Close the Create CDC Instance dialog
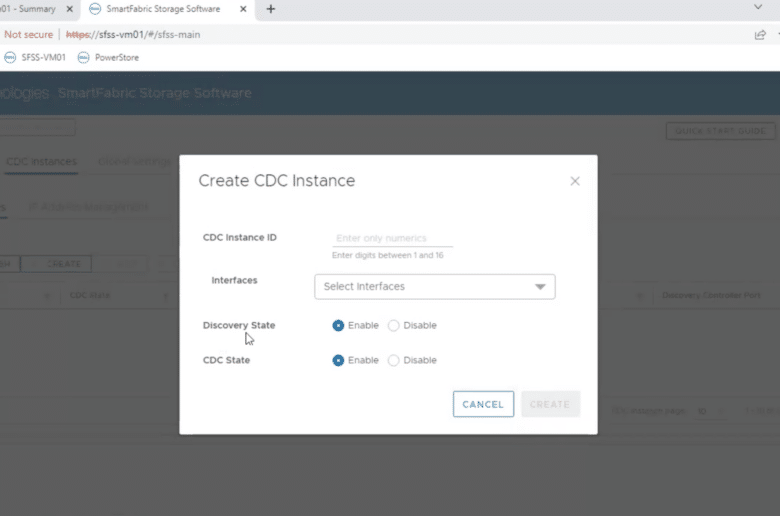Viewport: 780px width, 516px height. [575, 181]
